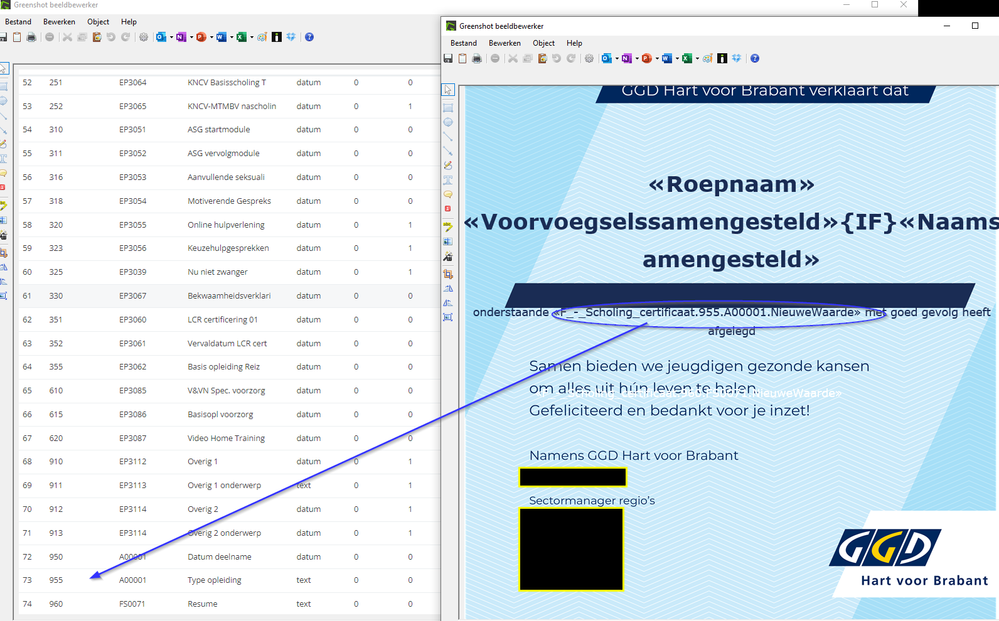Send to Outlook from front window toolbar
The image size is (999, 621).
click(607, 59)
